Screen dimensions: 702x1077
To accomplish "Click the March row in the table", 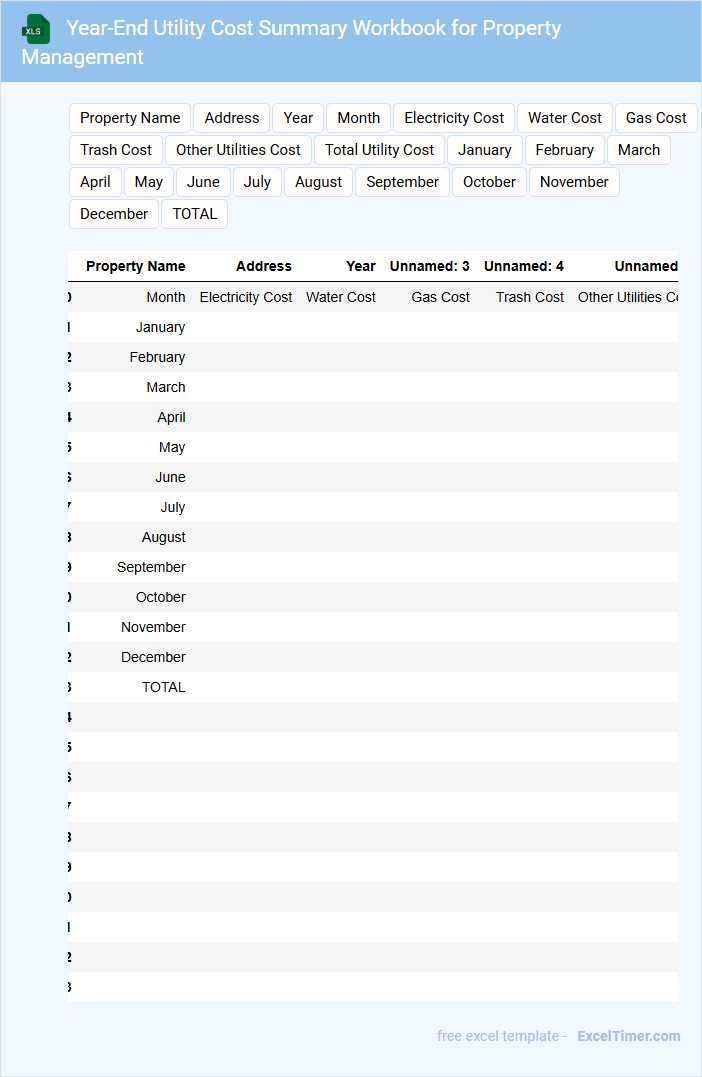I will tap(373, 387).
